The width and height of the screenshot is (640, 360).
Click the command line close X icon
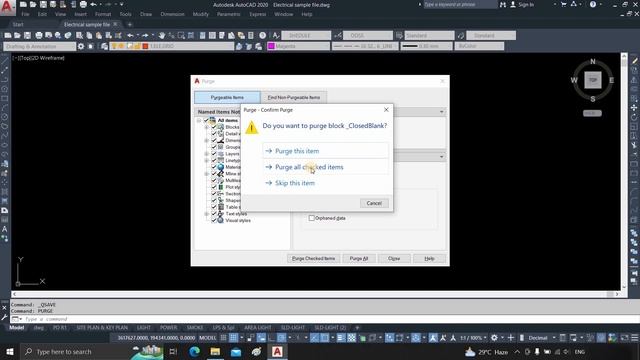pos(4,307)
